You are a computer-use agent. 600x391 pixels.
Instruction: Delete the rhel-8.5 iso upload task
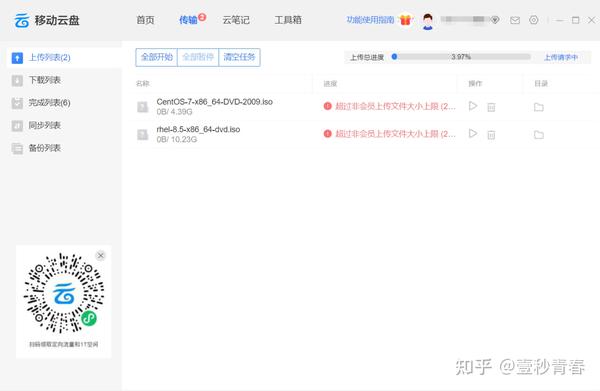(491, 135)
